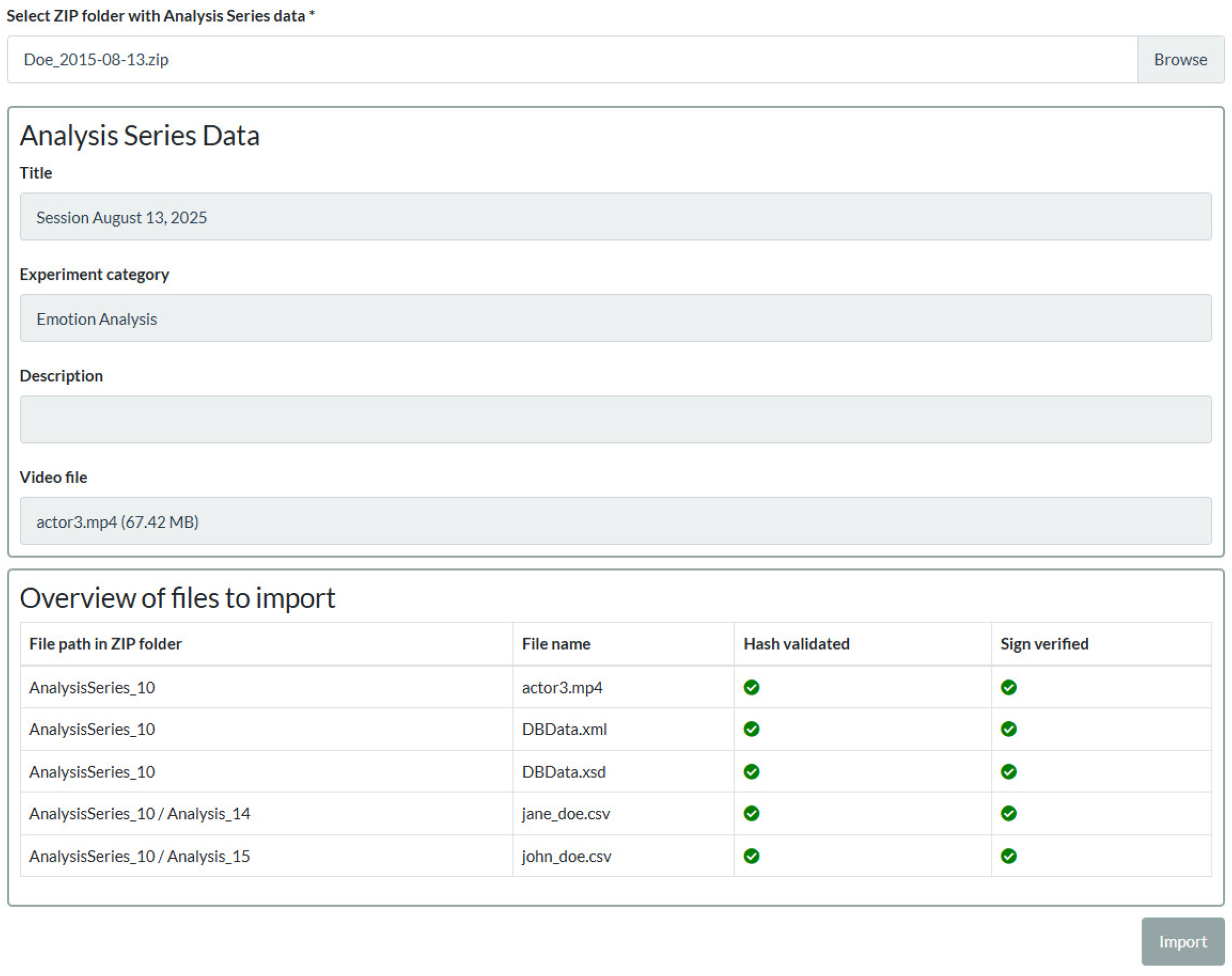The image size is (1232, 976).
Task: Click sign verified checkmark for john_doe.csv
Action: 1009,855
